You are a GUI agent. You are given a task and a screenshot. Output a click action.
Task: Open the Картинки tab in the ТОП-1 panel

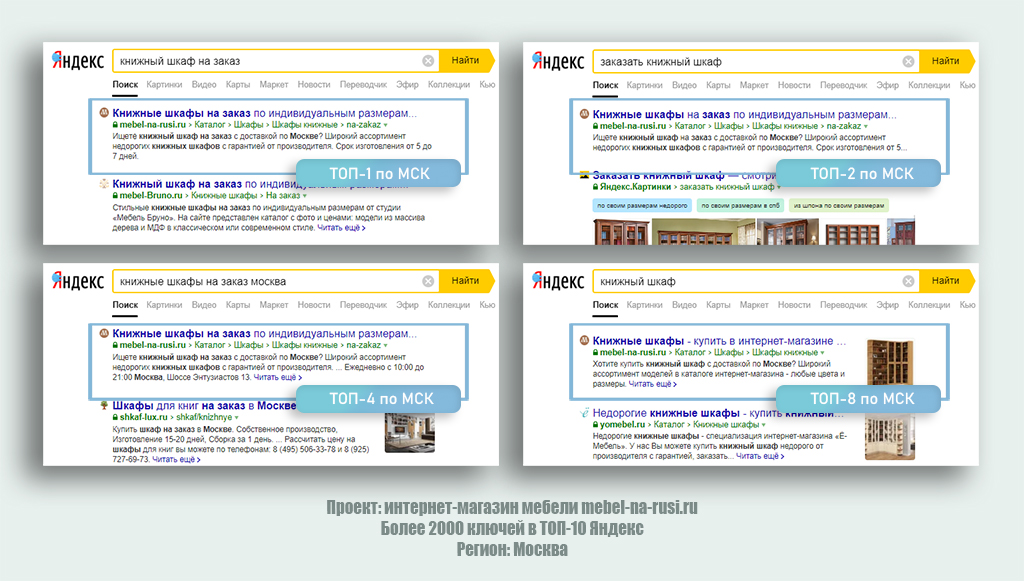(x=165, y=84)
